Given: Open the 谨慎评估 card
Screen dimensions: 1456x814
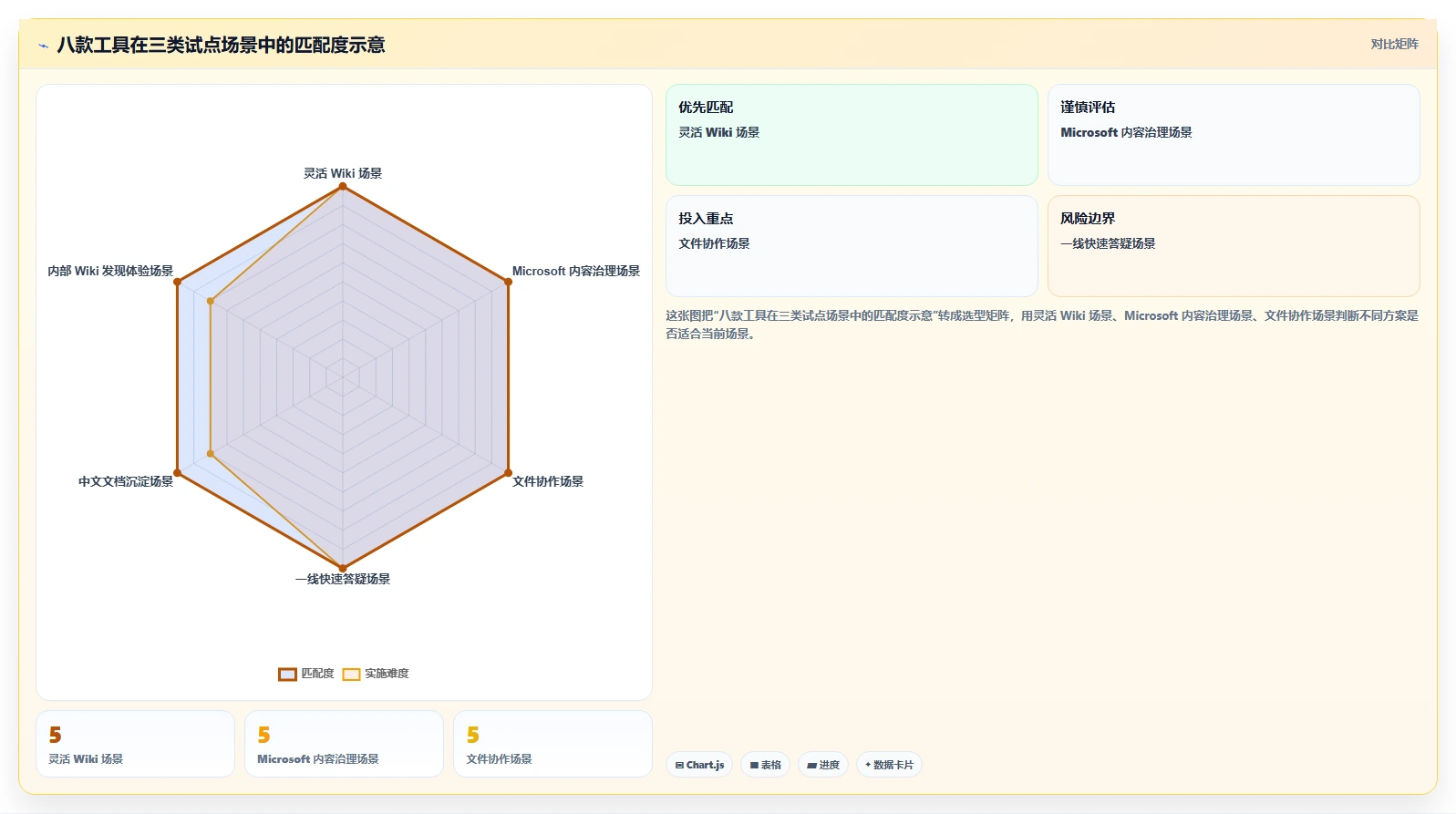Looking at the screenshot, I should click(x=1234, y=135).
